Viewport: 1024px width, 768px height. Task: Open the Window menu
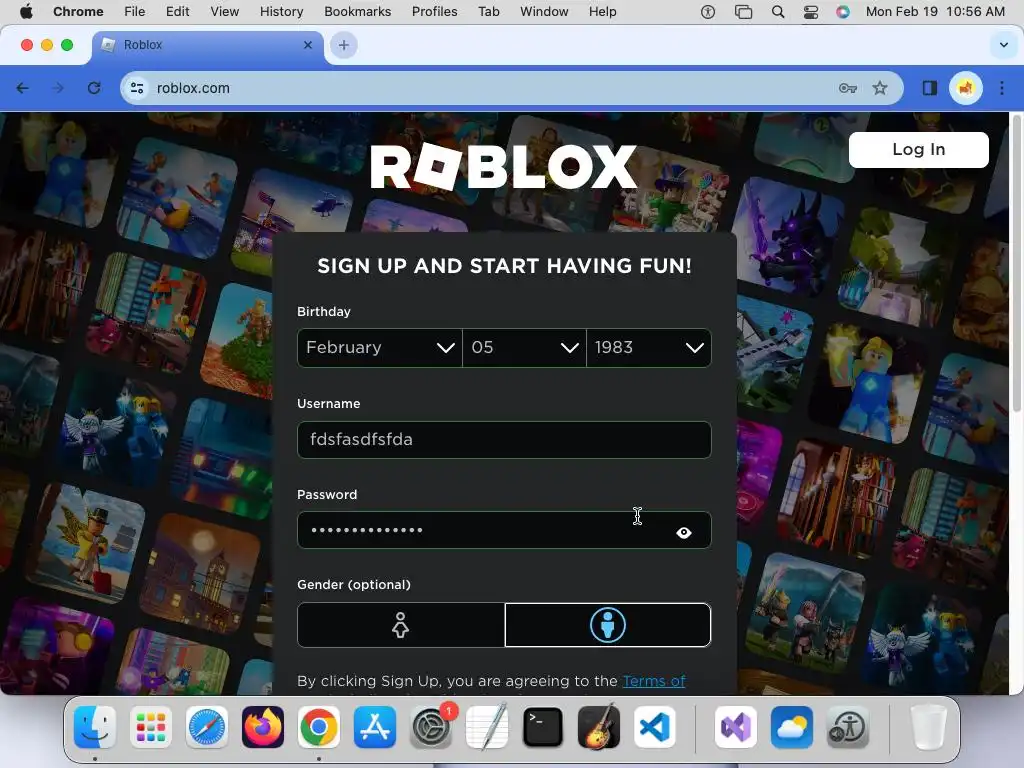point(544,11)
